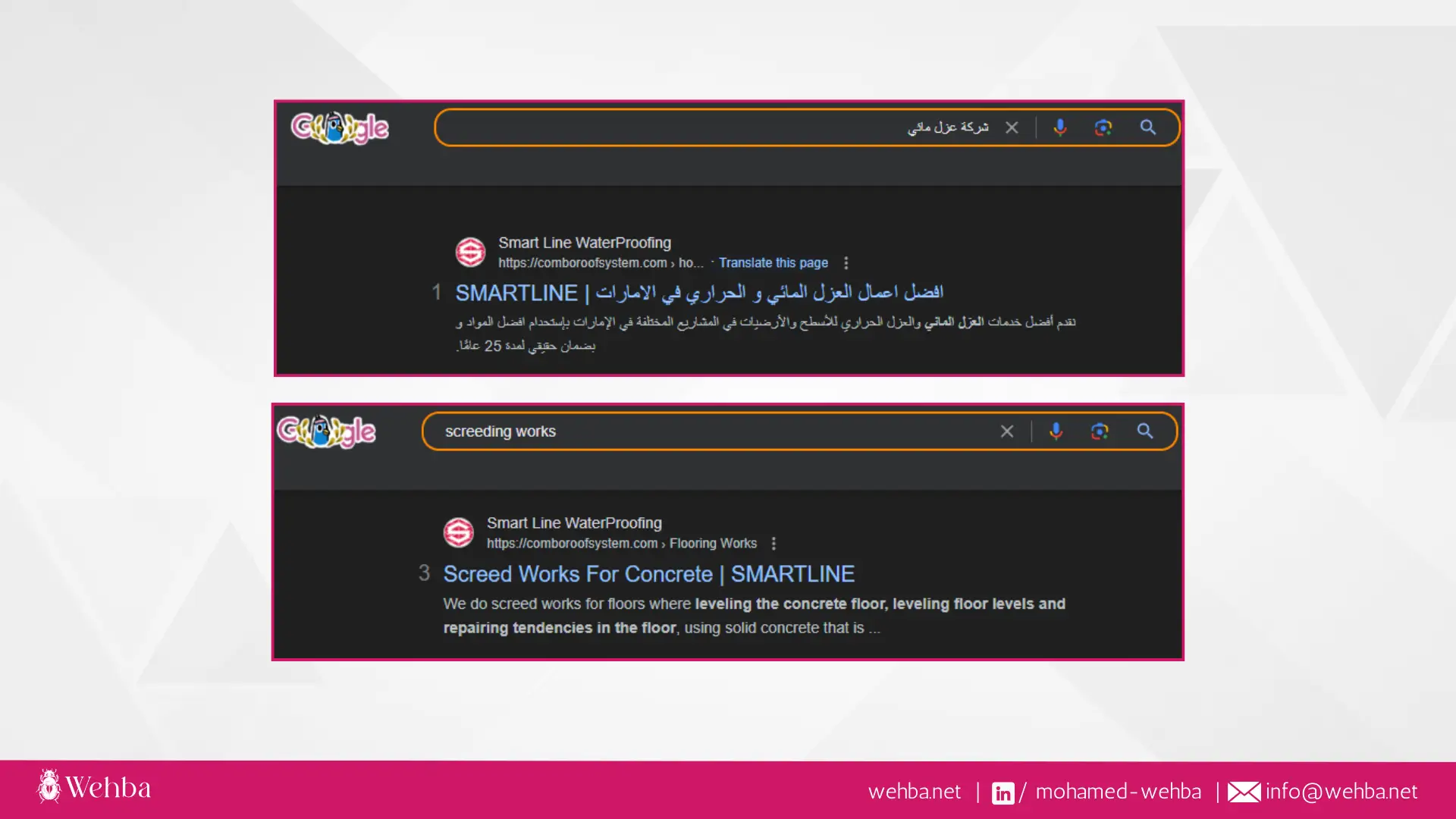Click the 'Translate this page' link
This screenshot has height=819, width=1456.
click(773, 263)
